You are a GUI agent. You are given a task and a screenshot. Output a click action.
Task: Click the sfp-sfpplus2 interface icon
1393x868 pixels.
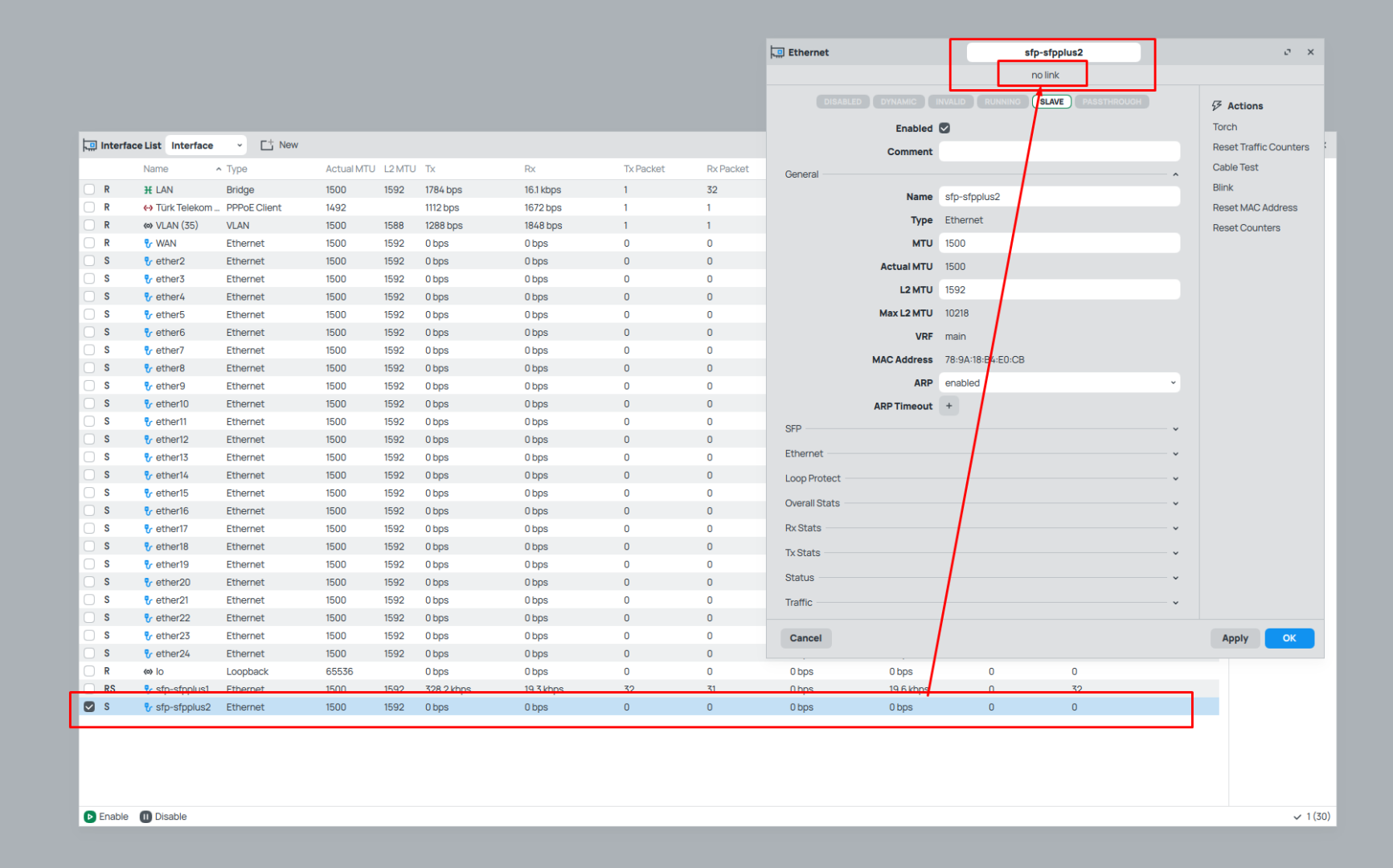click(x=148, y=707)
